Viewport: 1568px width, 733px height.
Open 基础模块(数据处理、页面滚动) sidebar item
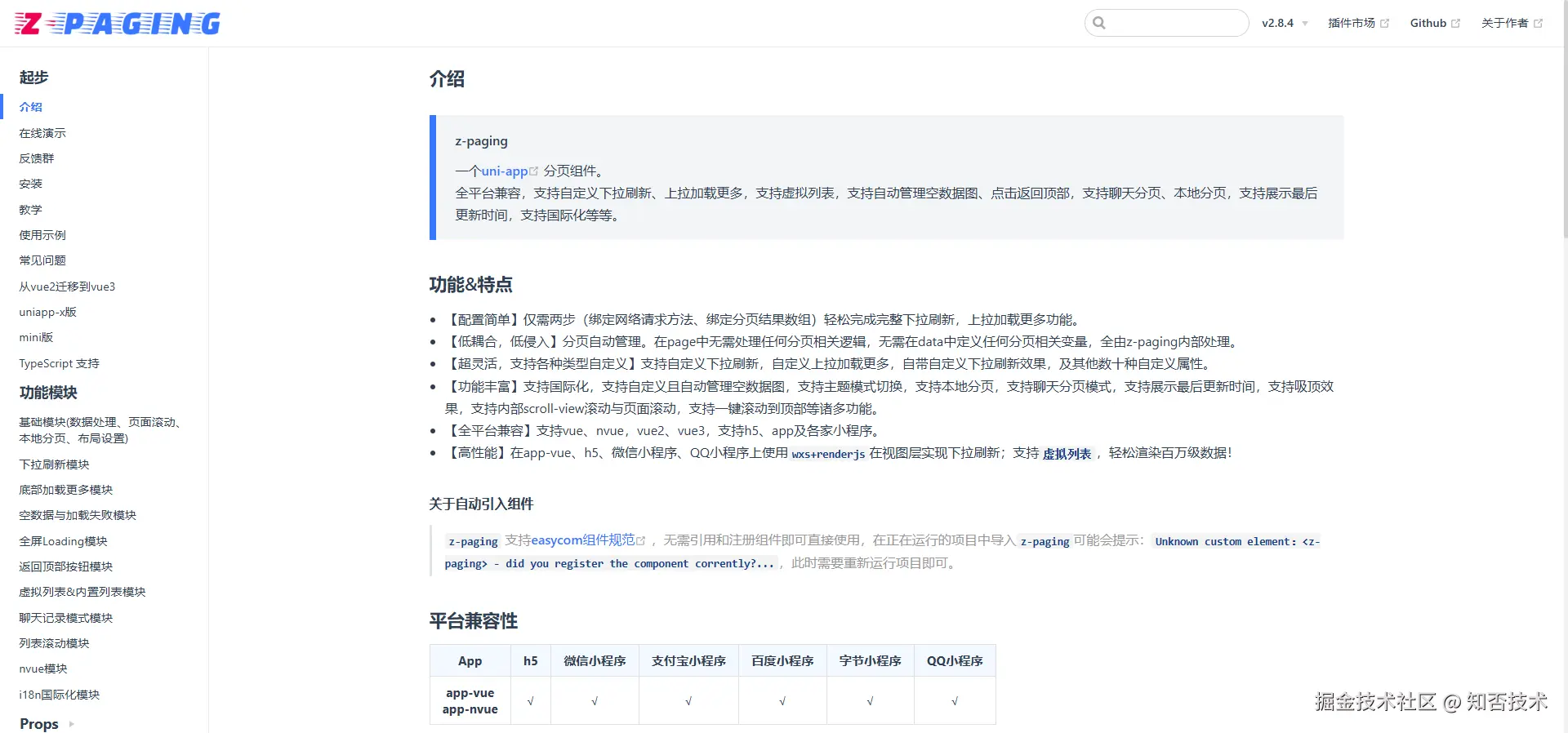point(100,430)
